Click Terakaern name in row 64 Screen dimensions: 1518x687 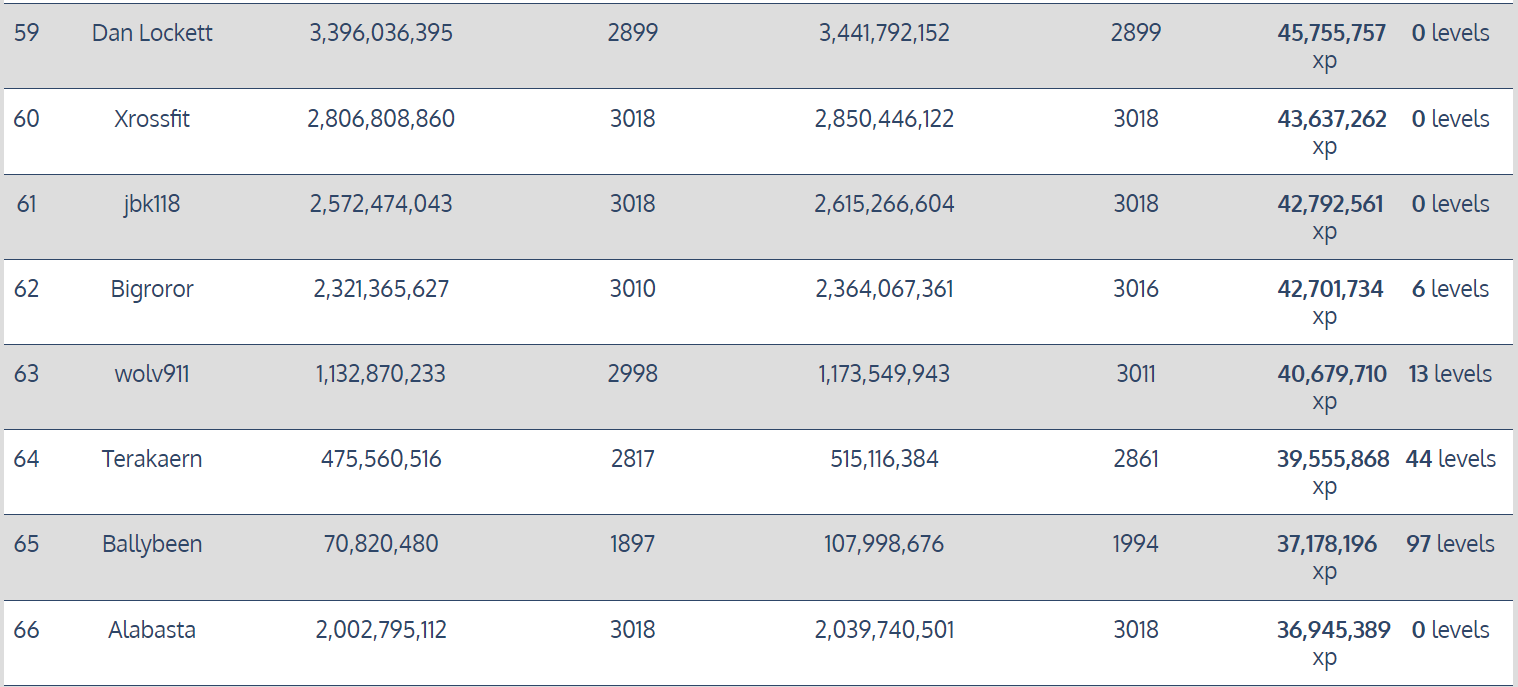coord(152,459)
